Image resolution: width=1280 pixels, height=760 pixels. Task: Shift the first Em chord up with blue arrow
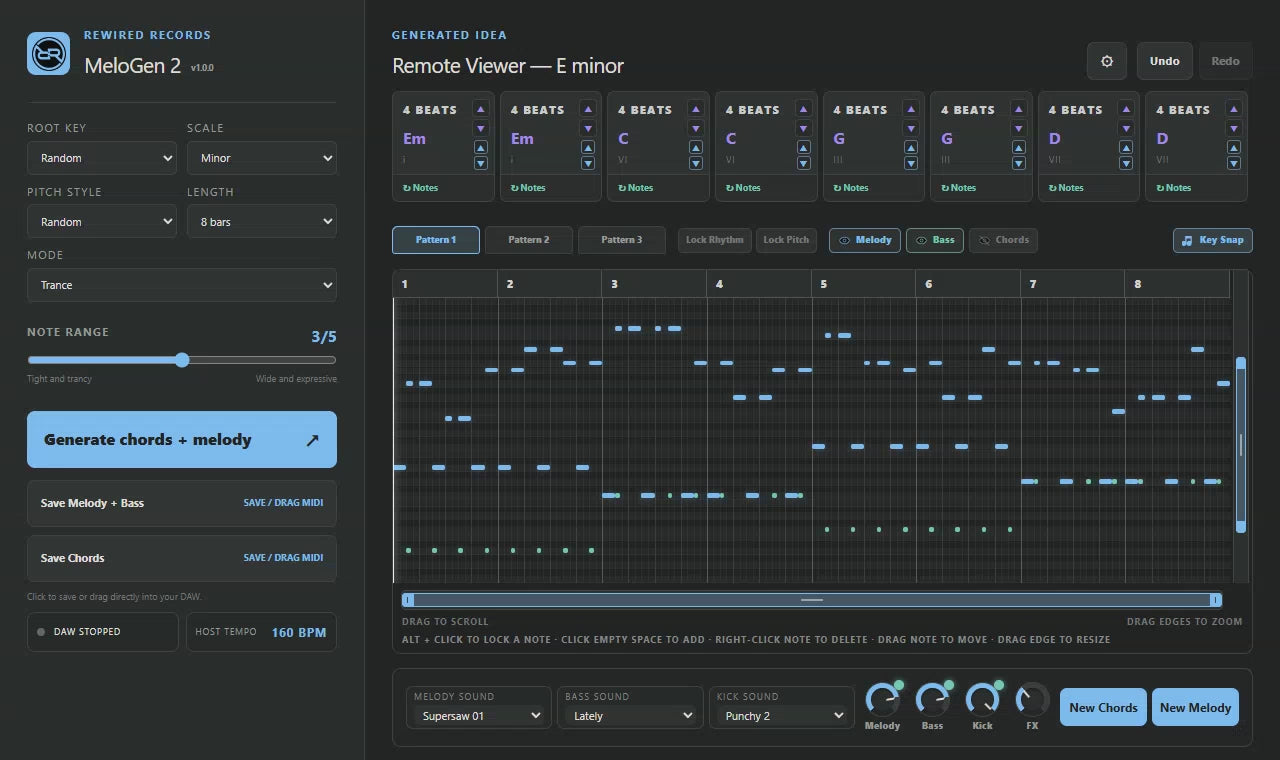(481, 147)
